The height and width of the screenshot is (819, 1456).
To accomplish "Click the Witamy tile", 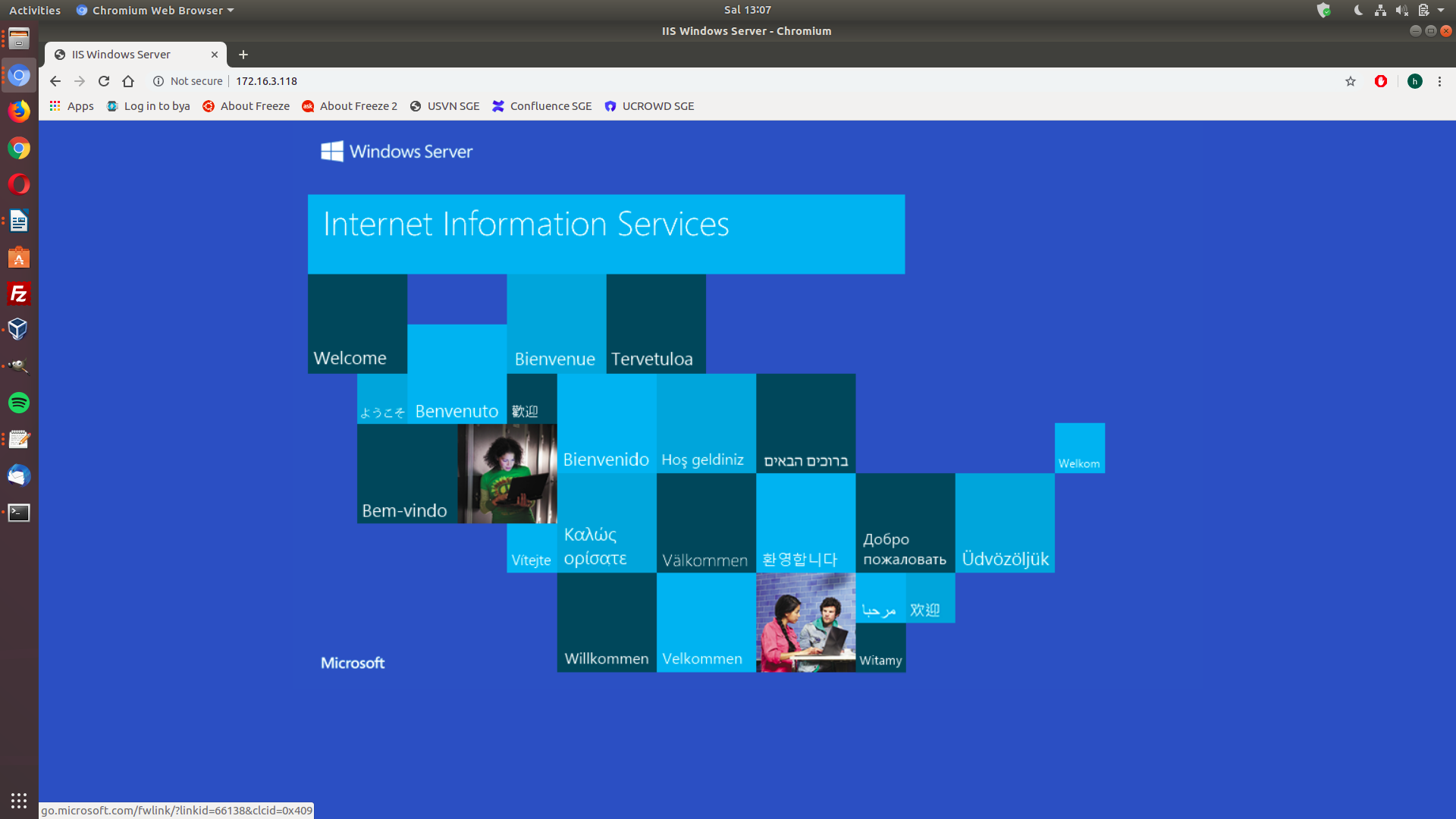I will tap(880, 648).
